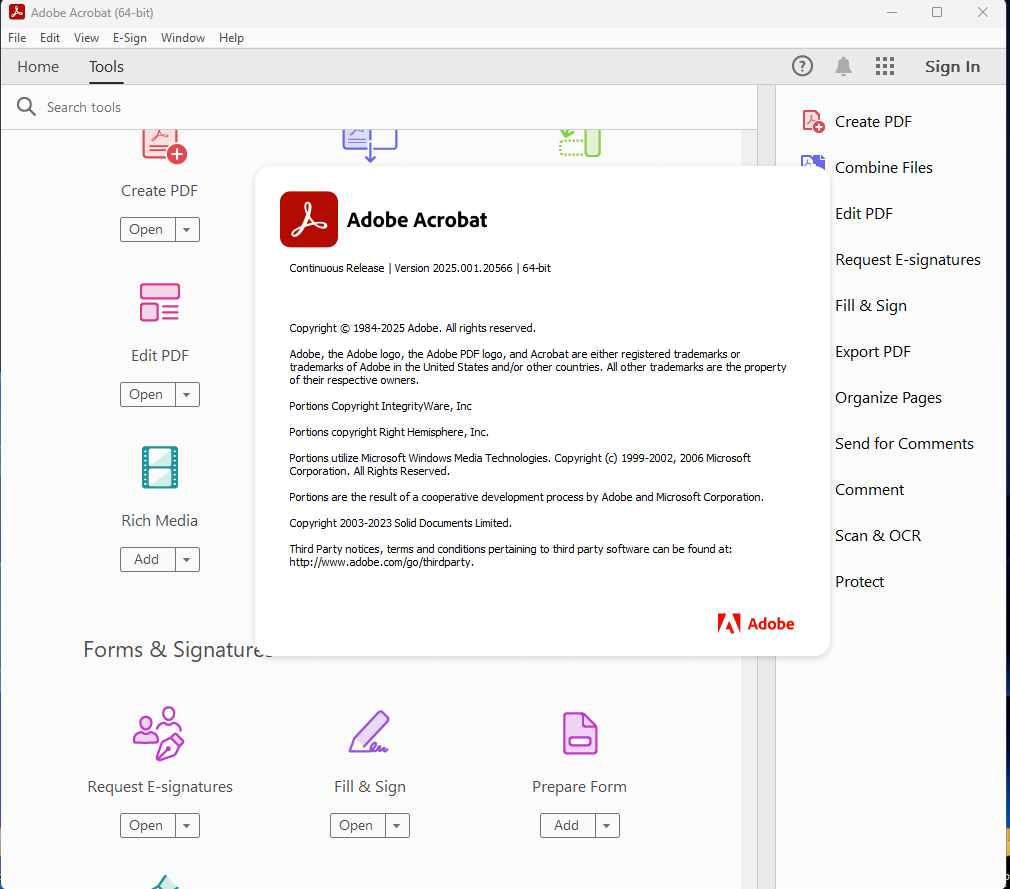Click the Portions Copyright IntegrityWare line
The width and height of the screenshot is (1010, 889).
381,406
